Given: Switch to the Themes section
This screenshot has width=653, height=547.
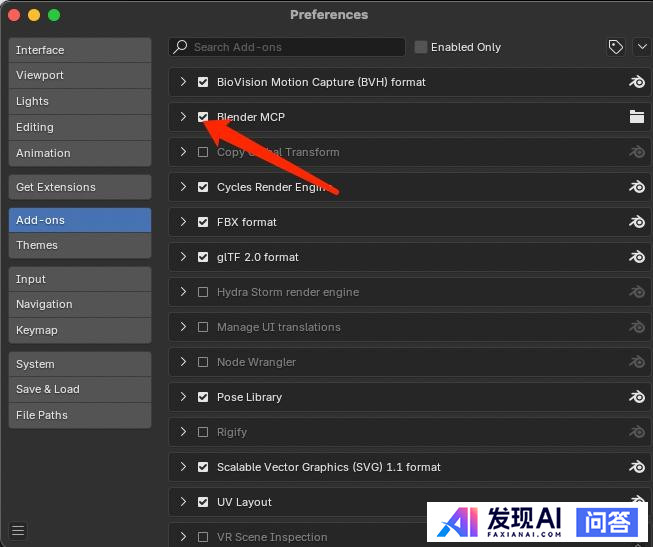Looking at the screenshot, I should point(80,245).
